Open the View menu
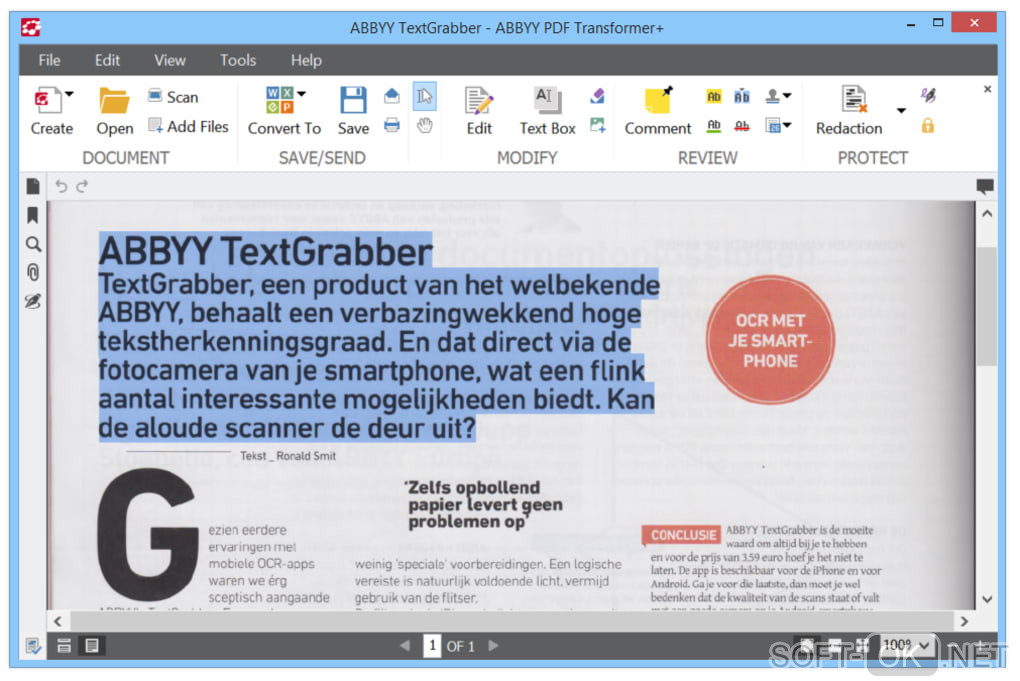The image size is (1020, 681). [169, 60]
